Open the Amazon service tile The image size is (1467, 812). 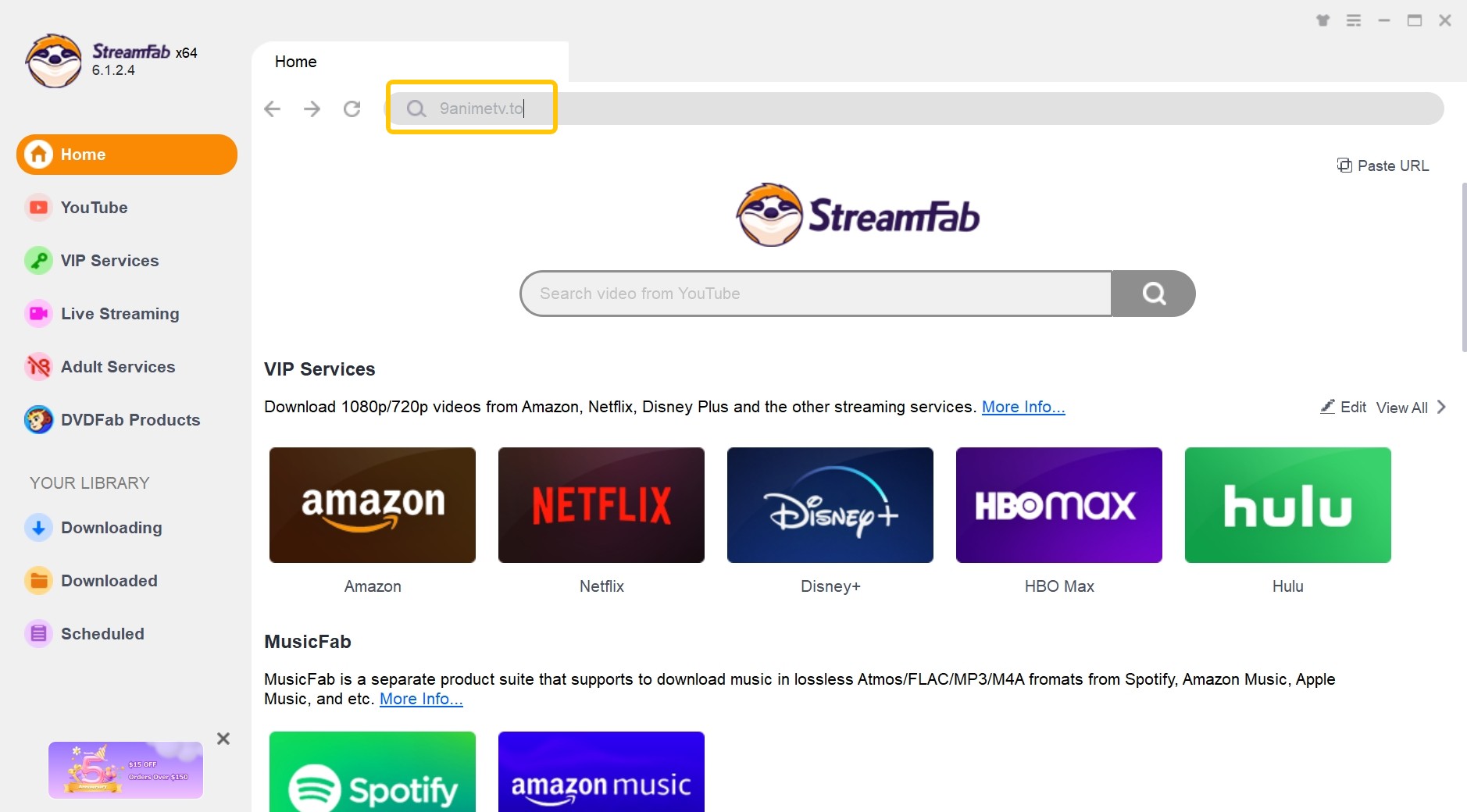tap(373, 505)
